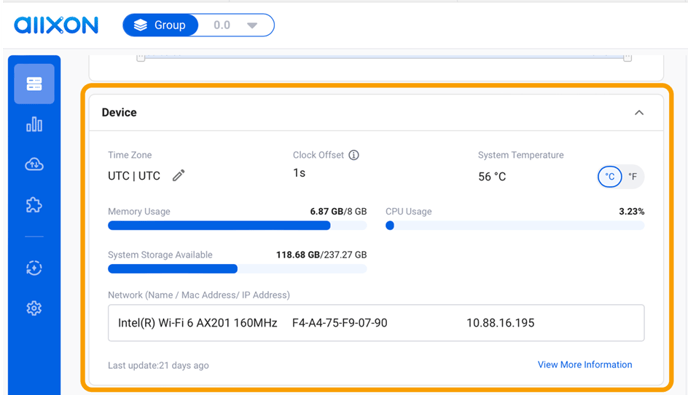
Task: Switch temperature unit to °F
Action: coord(632,176)
